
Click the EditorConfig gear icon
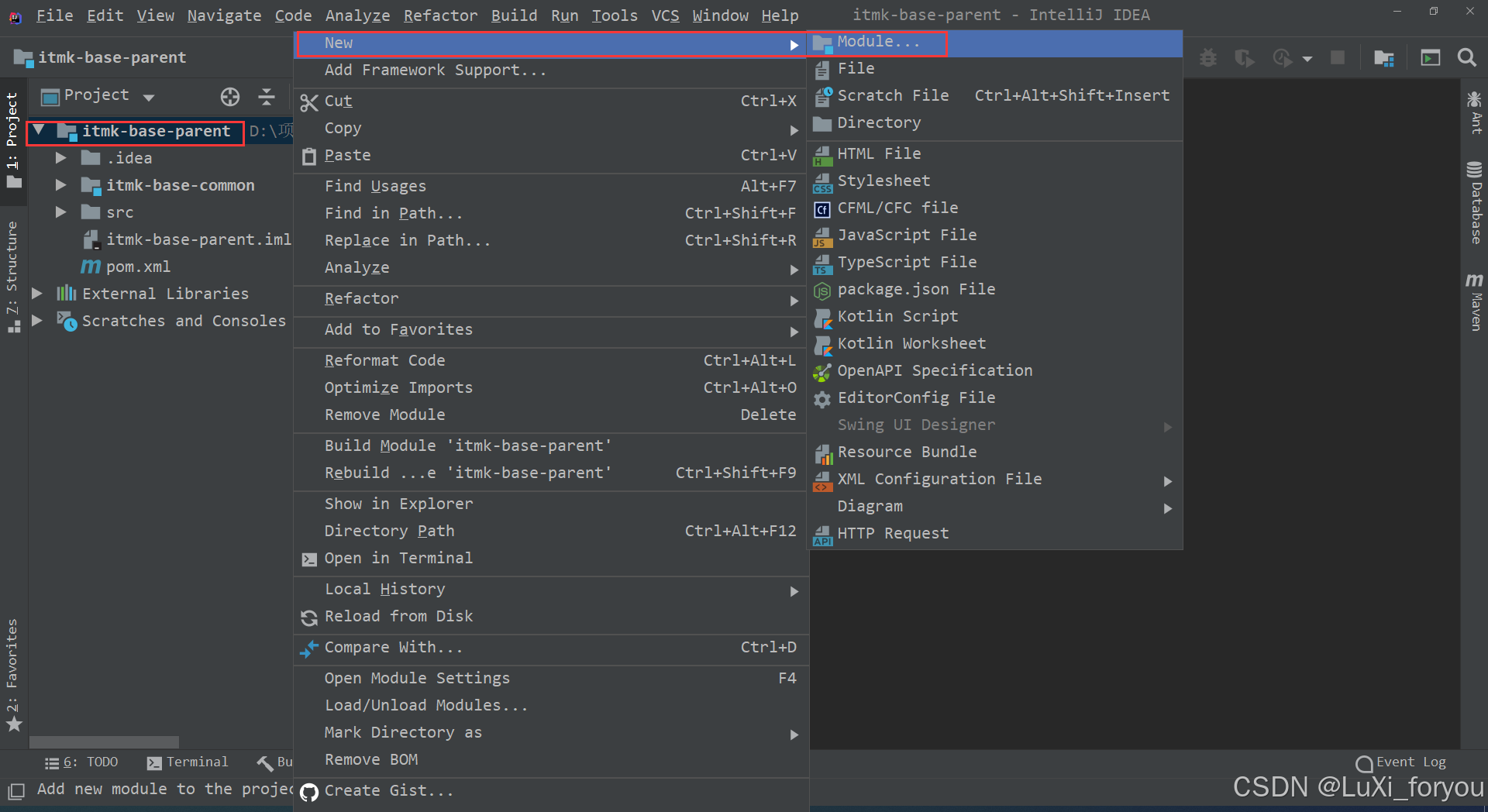[822, 399]
